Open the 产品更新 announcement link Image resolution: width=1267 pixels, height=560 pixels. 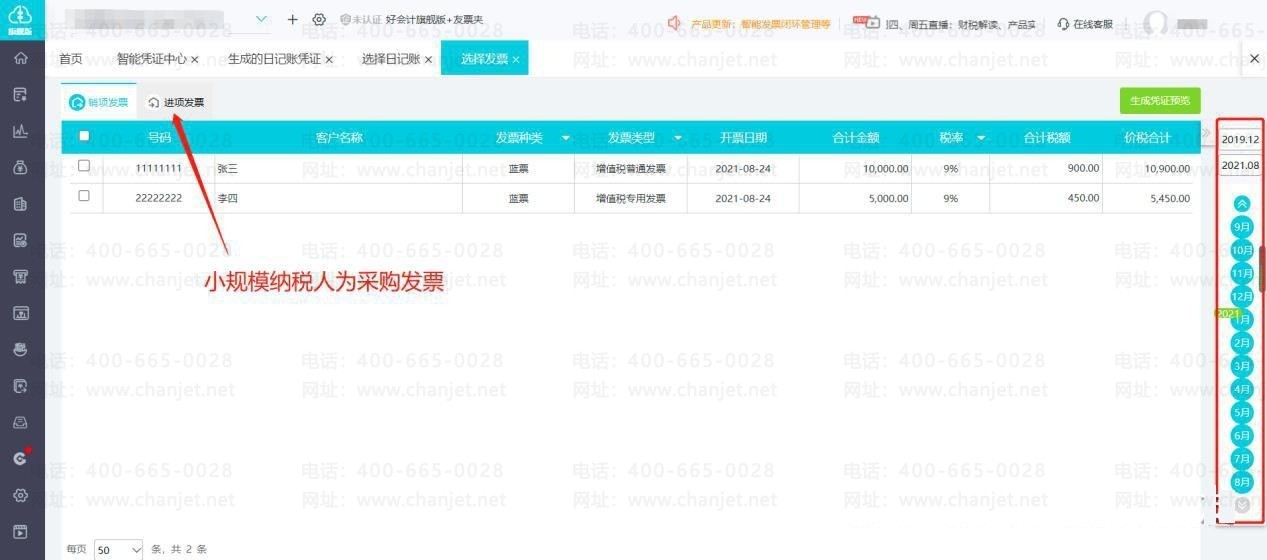click(761, 23)
